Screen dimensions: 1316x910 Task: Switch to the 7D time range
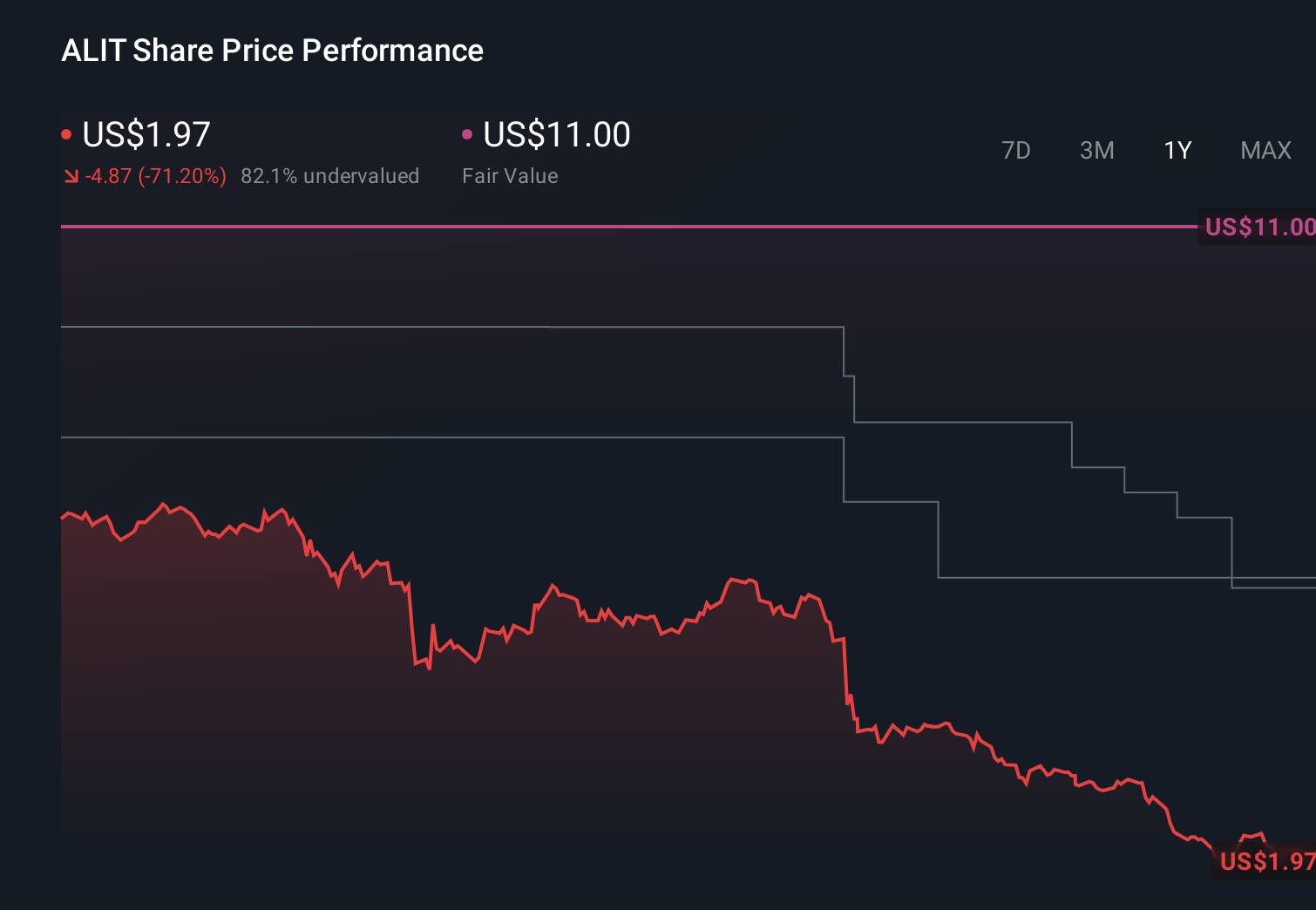(1017, 150)
